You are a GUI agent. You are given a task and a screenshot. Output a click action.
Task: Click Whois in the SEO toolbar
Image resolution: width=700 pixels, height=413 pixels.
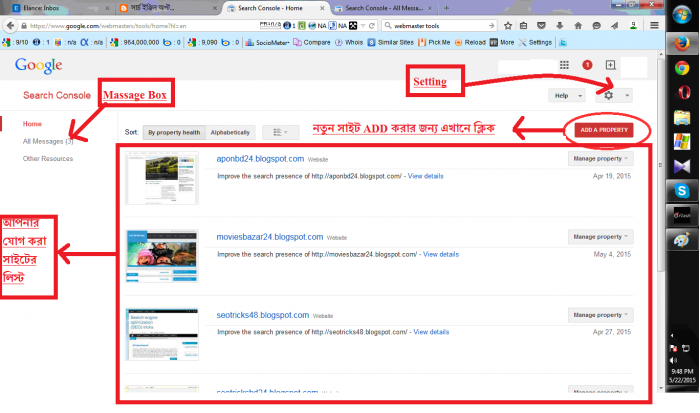pyautogui.click(x=349, y=42)
